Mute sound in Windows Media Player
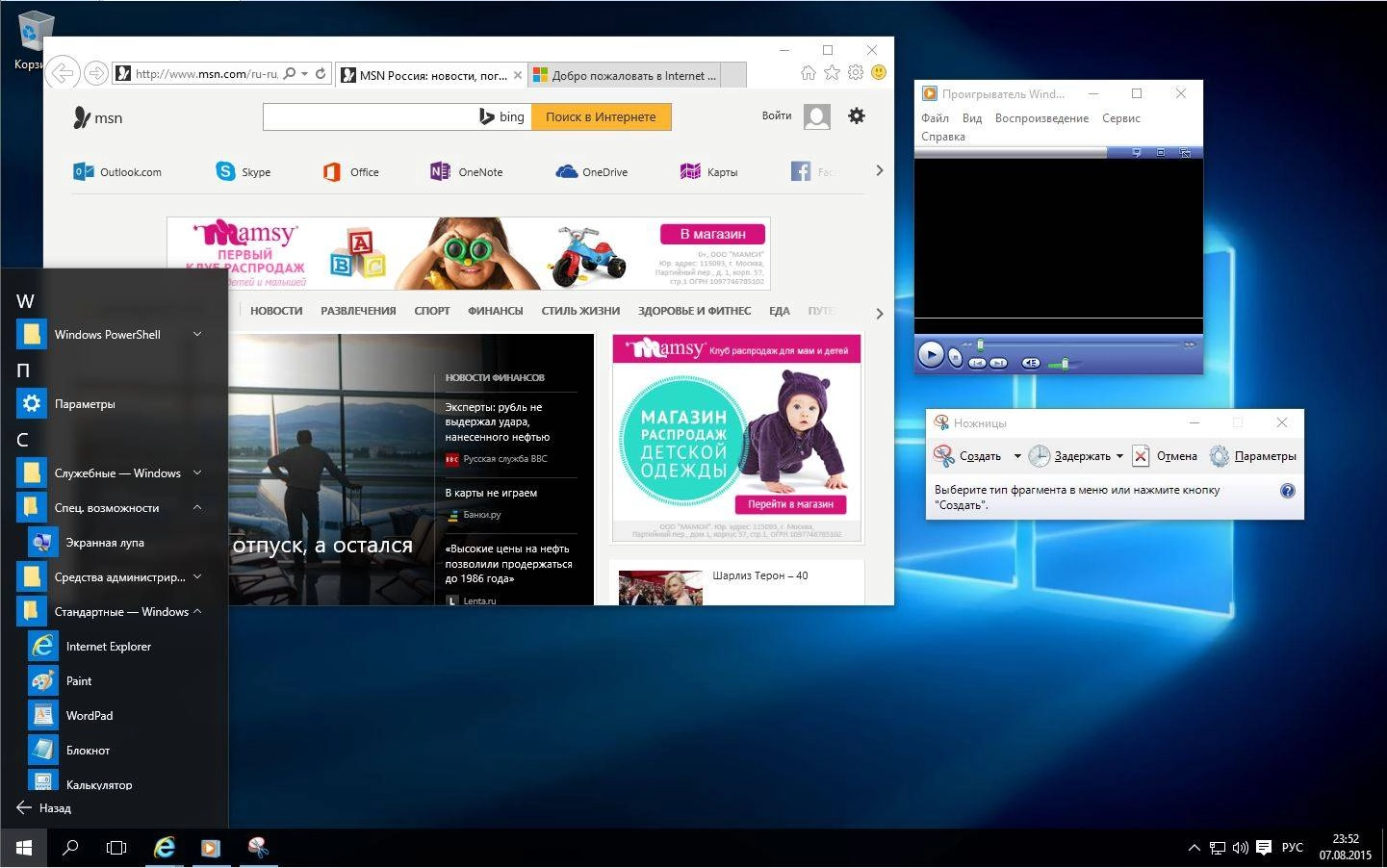This screenshot has height=868, width=1387. pyautogui.click(x=1031, y=363)
